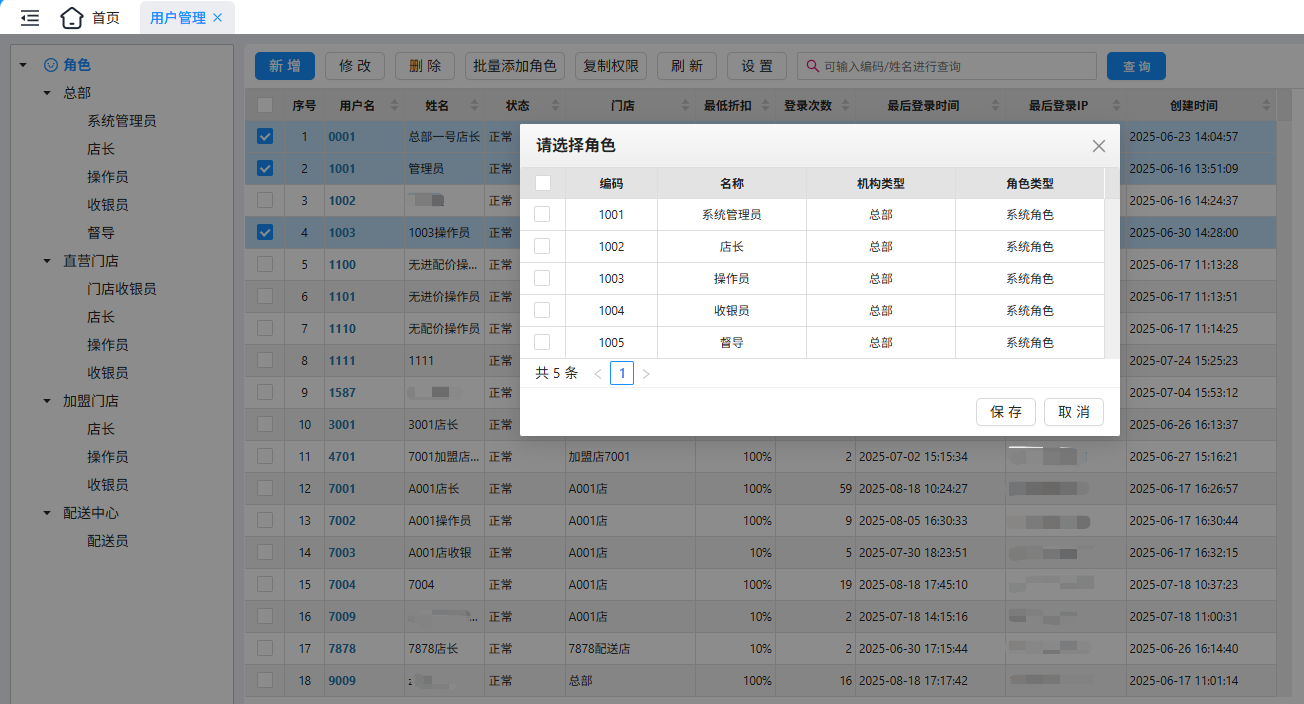The width and height of the screenshot is (1304, 704).
Task: Click the 批量添加角色 button
Action: click(x=515, y=66)
